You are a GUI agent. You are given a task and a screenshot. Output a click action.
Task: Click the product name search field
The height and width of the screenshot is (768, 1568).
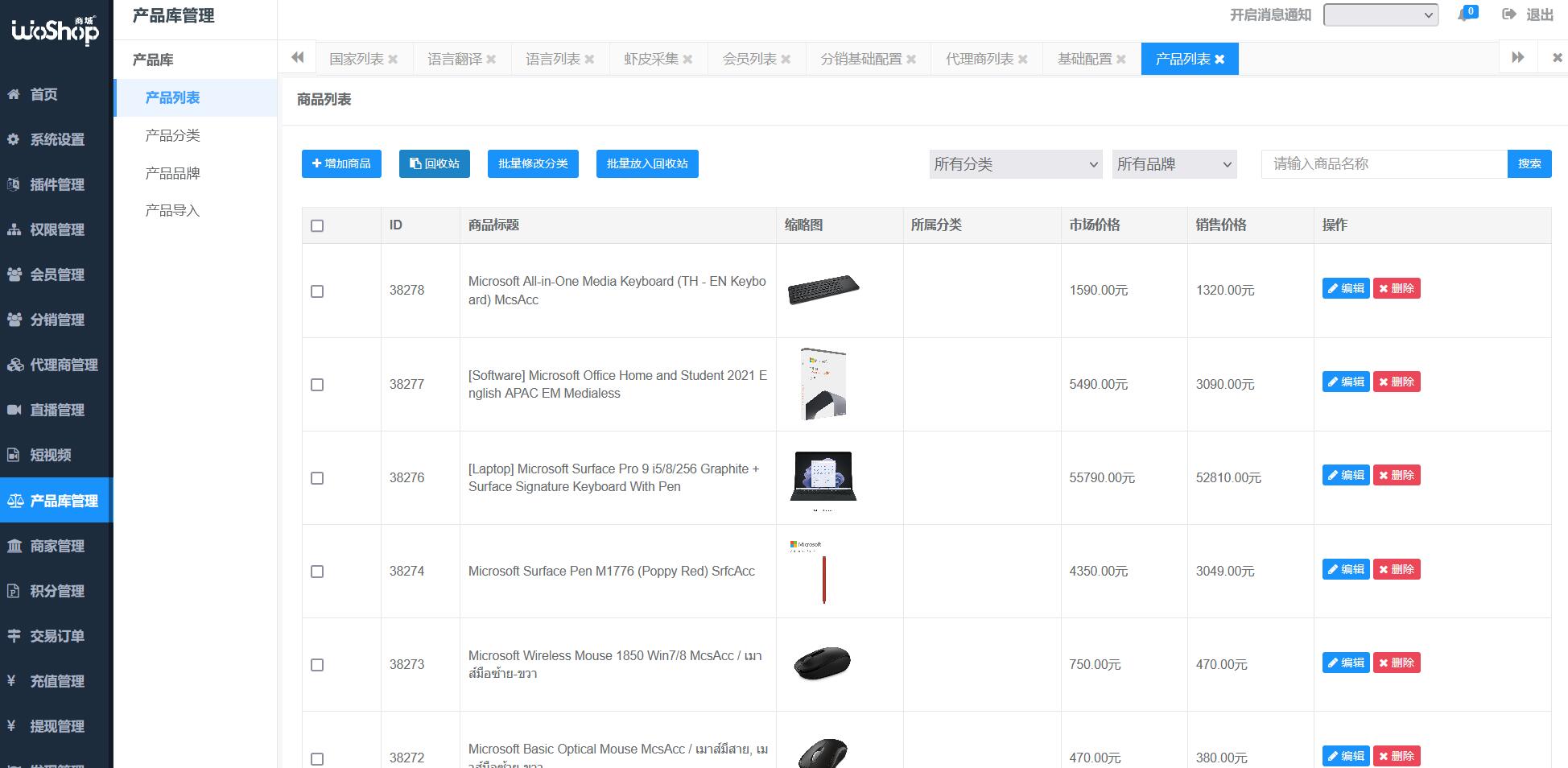click(x=1384, y=163)
